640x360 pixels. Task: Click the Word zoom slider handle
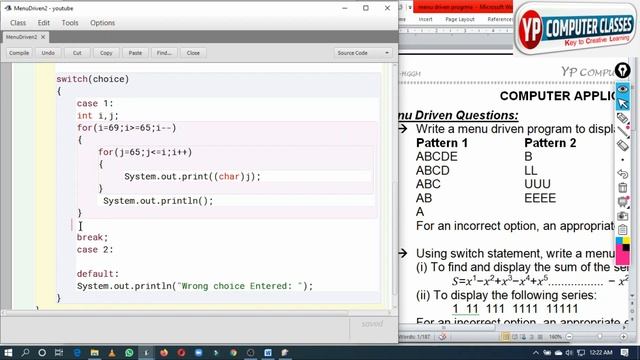[x=600, y=337]
